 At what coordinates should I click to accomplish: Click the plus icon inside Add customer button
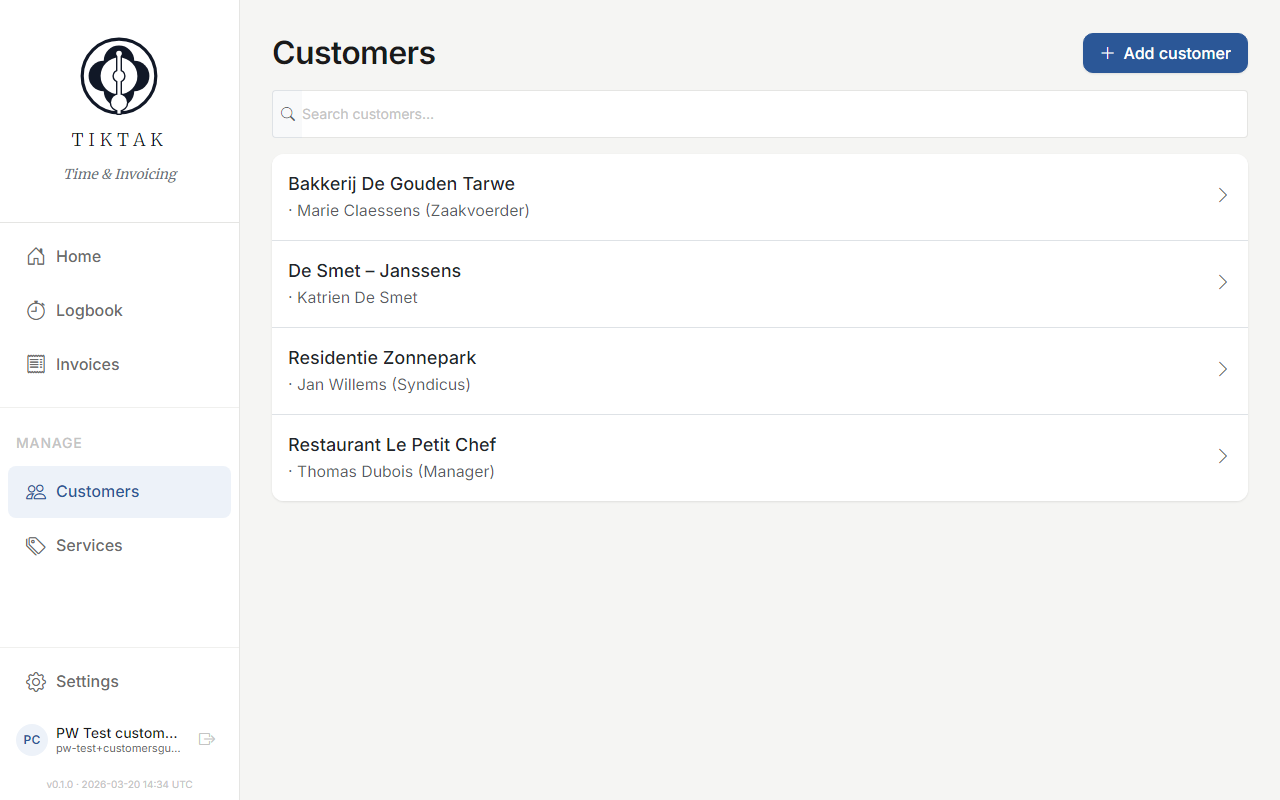point(1106,53)
